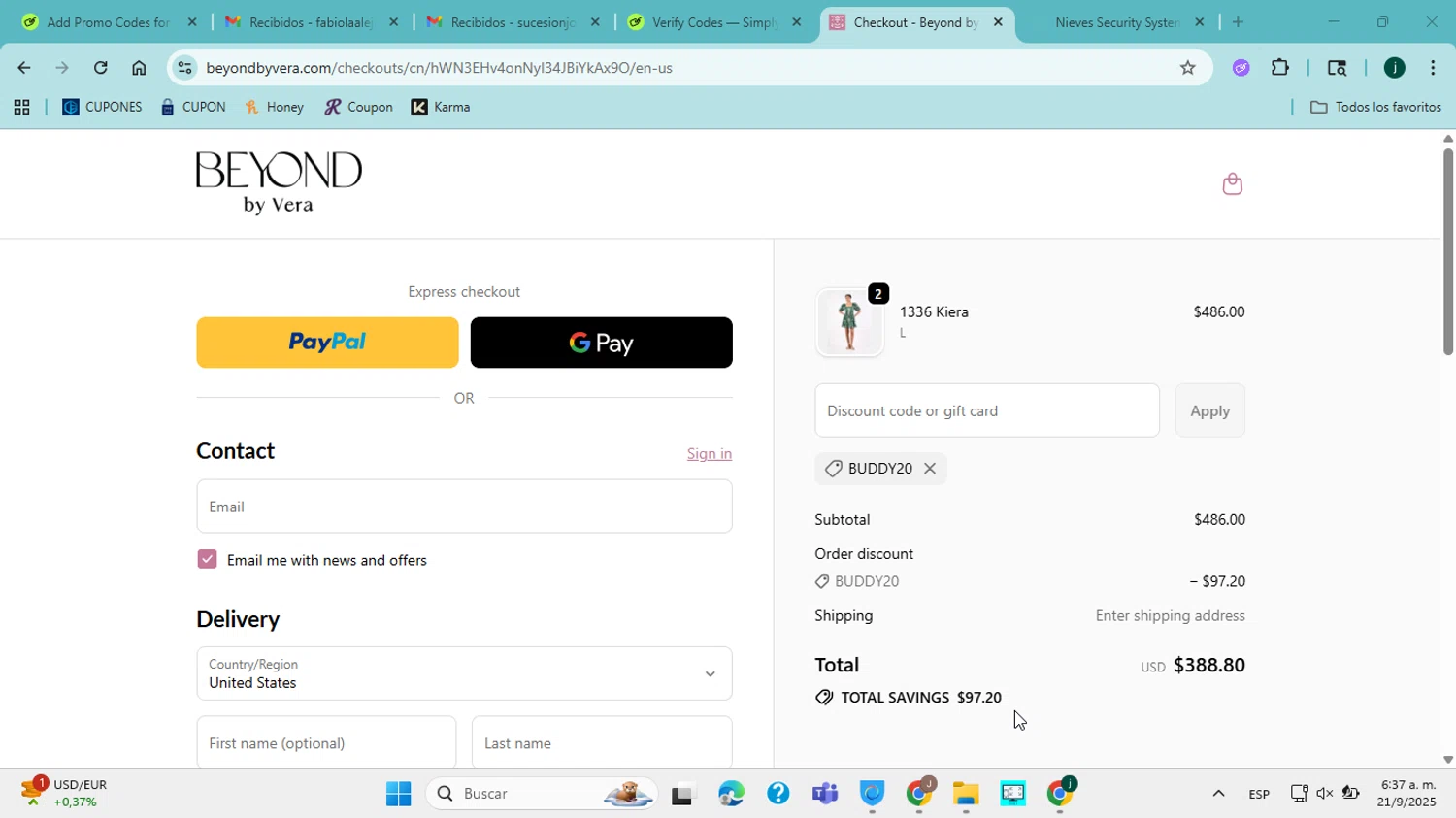The width and height of the screenshot is (1456, 818).
Task: Click the BUDDY20 applied code tag
Action: pos(880,469)
